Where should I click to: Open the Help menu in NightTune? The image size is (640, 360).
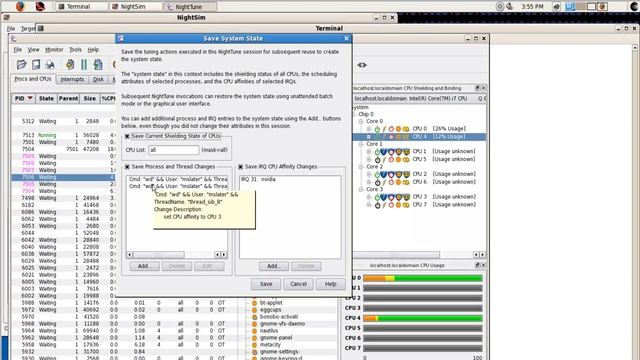[93, 50]
